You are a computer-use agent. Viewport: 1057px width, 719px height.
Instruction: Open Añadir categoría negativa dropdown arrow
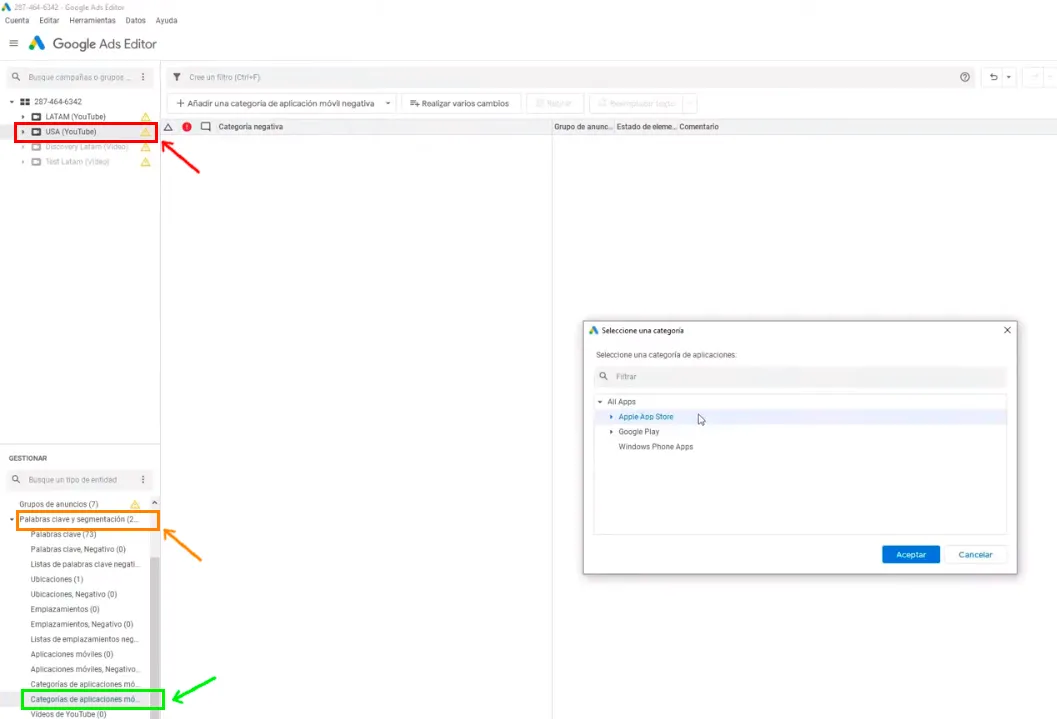tap(388, 103)
